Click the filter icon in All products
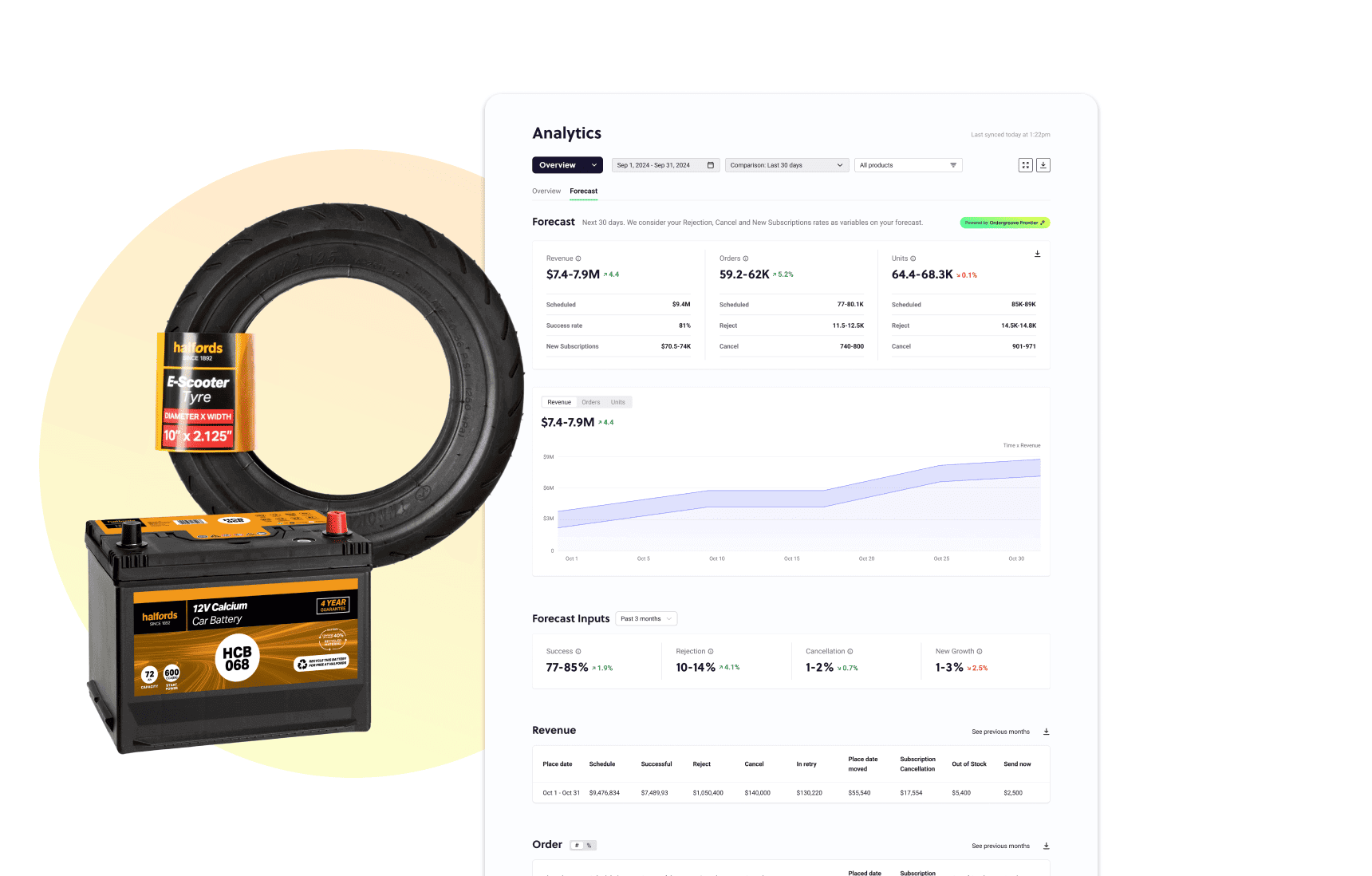Screen dimensions: 1372x876 (953, 165)
